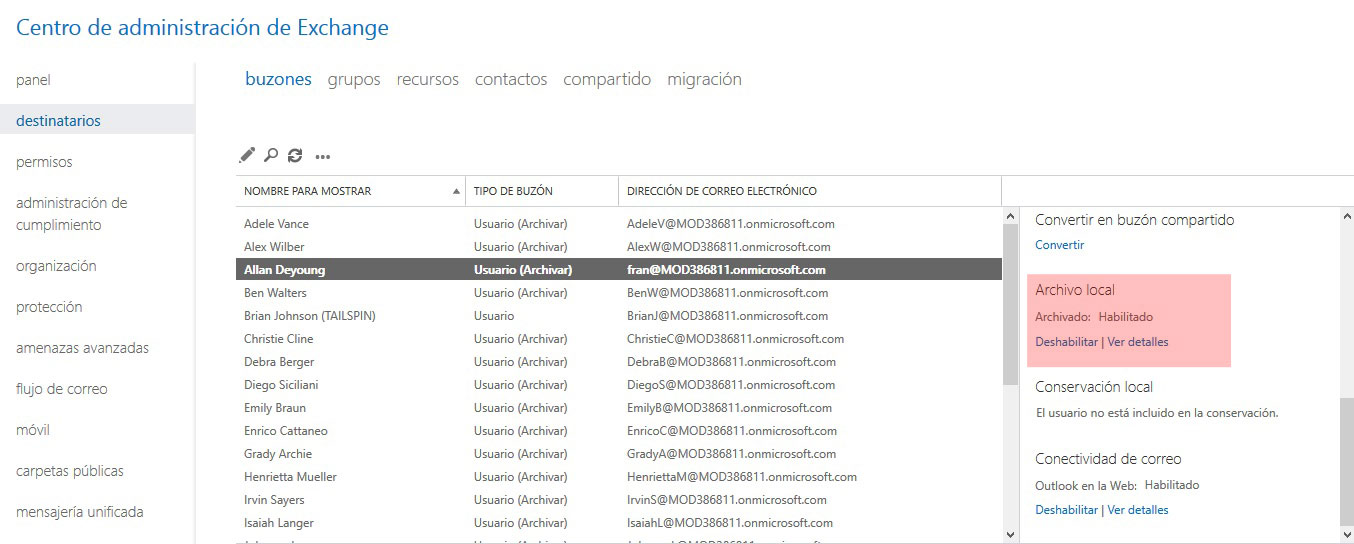Click Dirección de correo electrónico column header
1354x544 pixels.
click(810, 191)
